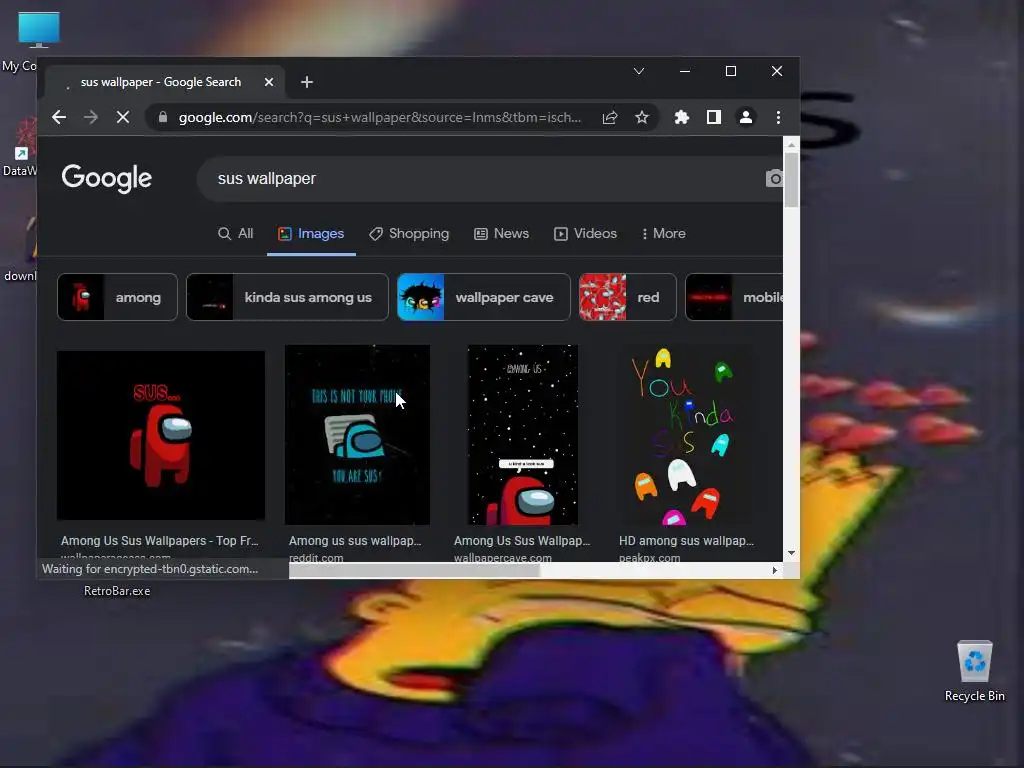Image resolution: width=1024 pixels, height=768 pixels.
Task: Open the peakpx.com source link
Action: click(x=650, y=558)
